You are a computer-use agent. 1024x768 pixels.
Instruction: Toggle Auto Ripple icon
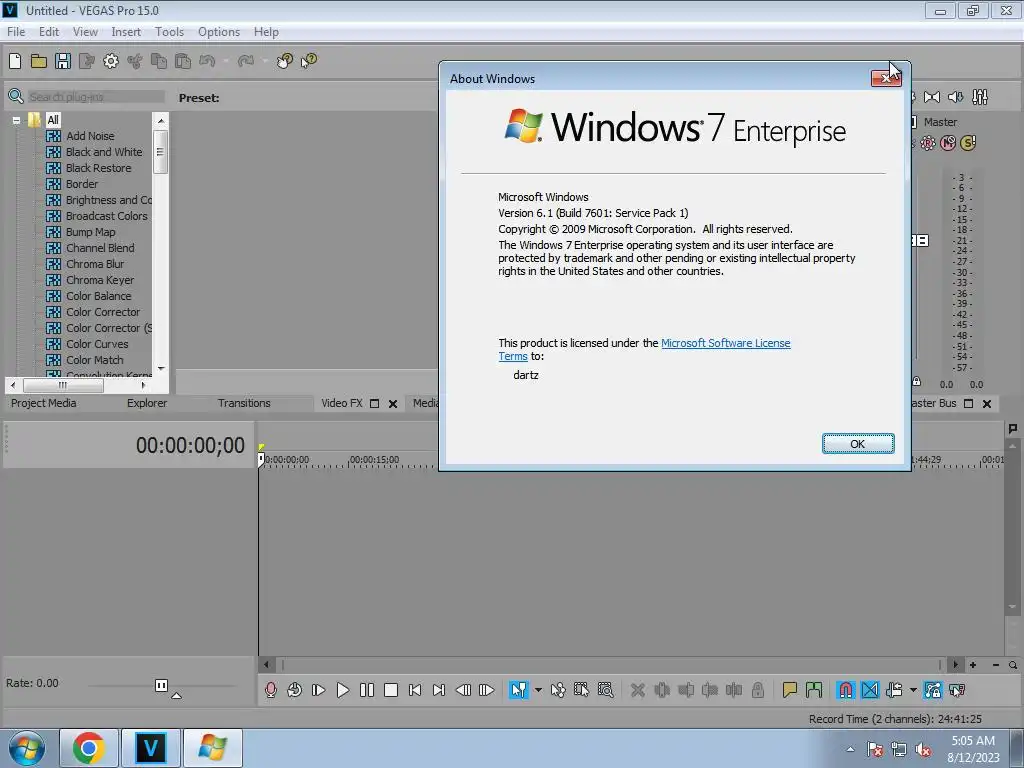pyautogui.click(x=894, y=690)
